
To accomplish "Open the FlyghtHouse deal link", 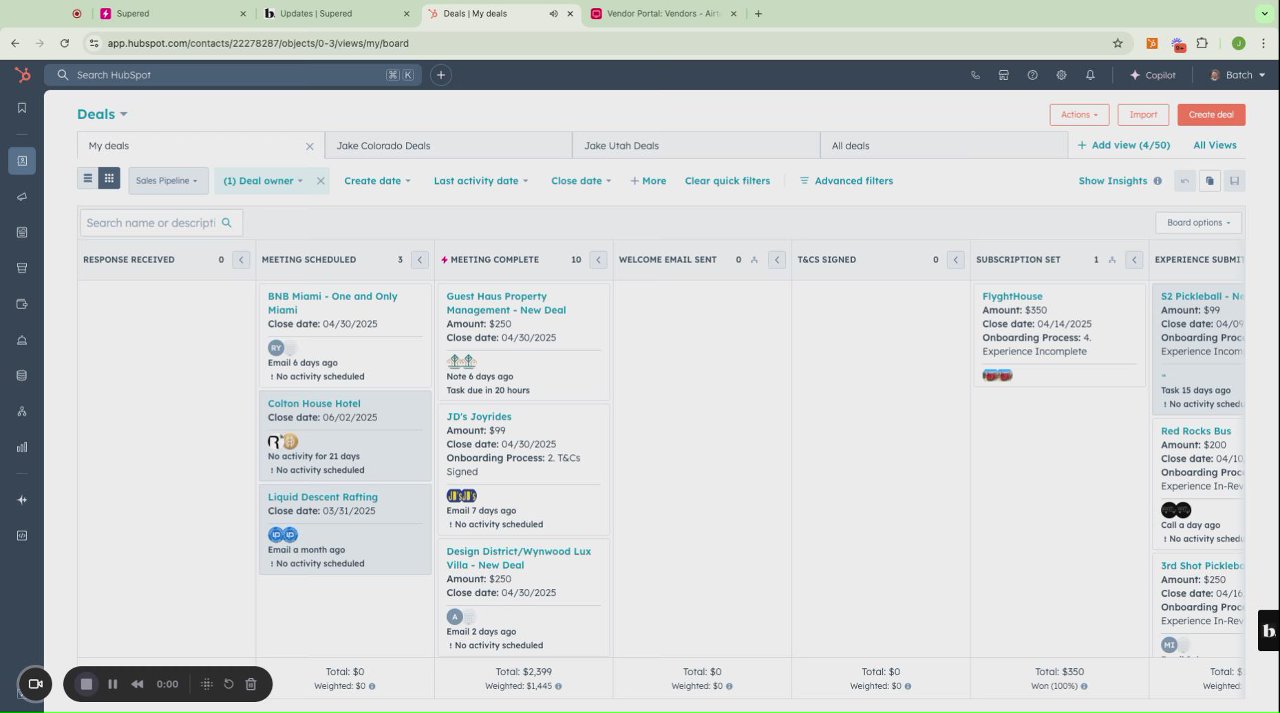I will (1012, 297).
